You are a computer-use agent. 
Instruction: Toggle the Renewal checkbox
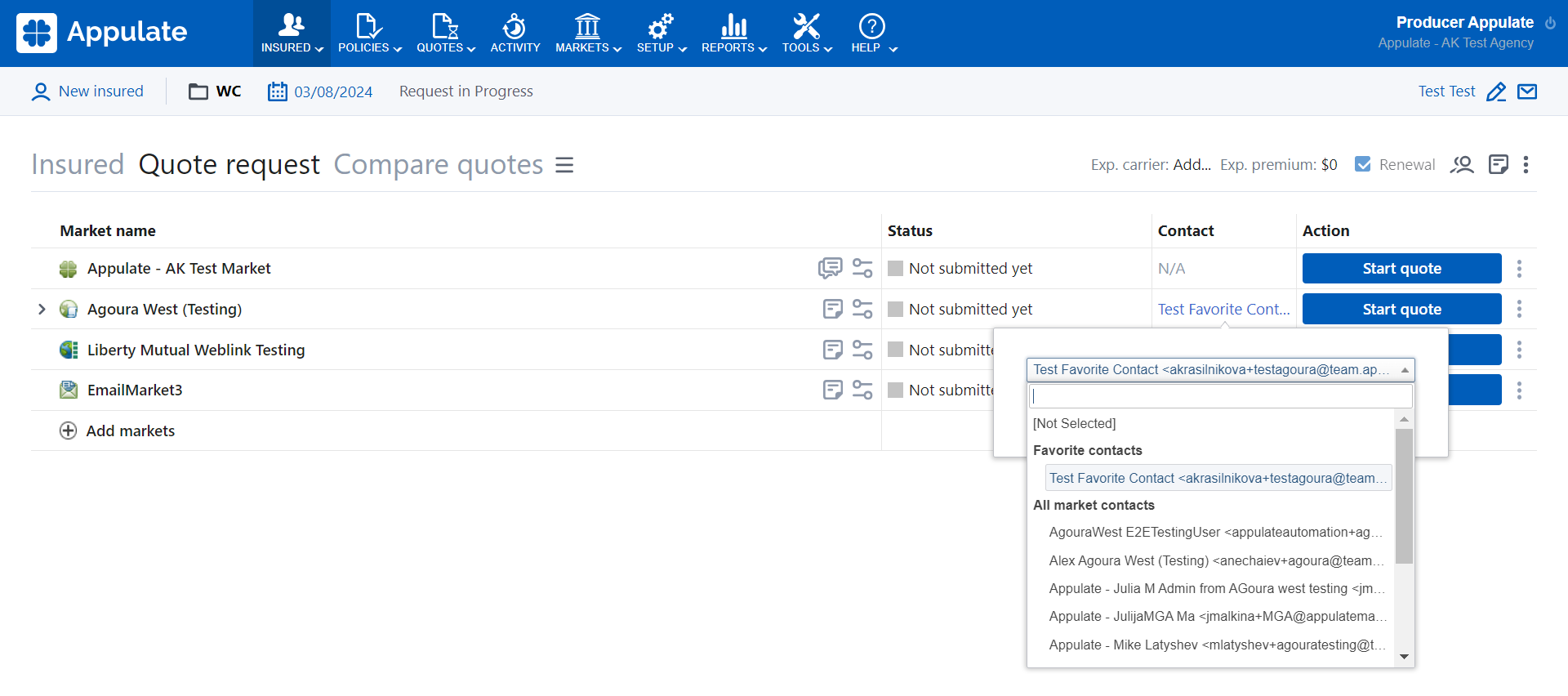(1363, 164)
